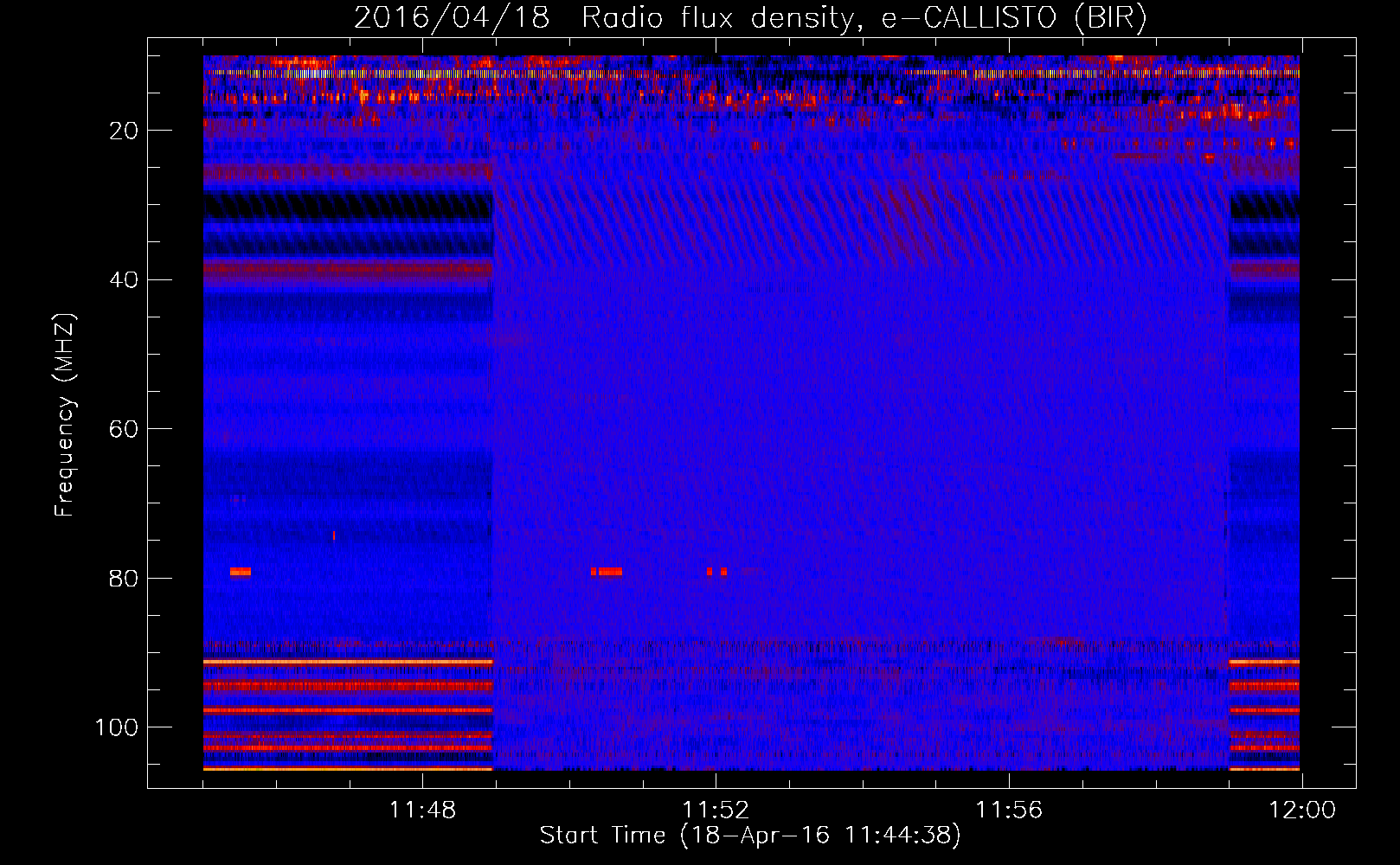The width and height of the screenshot is (1400, 865).
Task: Click the 100 frequency tick label
Action: pyautogui.click(x=117, y=727)
